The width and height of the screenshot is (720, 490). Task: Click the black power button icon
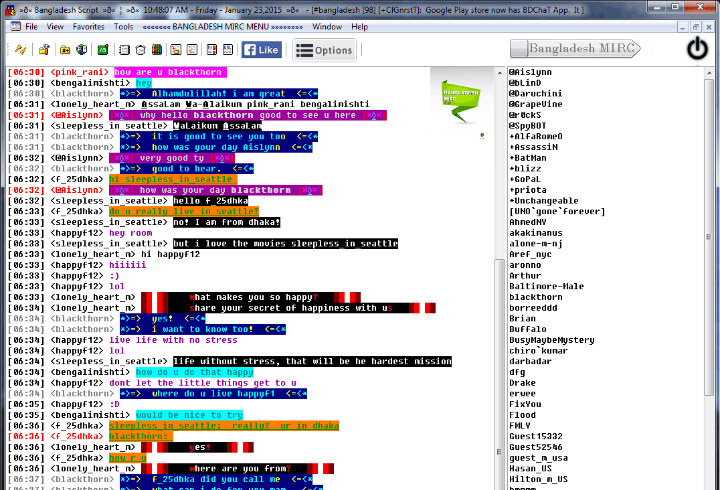[697, 48]
